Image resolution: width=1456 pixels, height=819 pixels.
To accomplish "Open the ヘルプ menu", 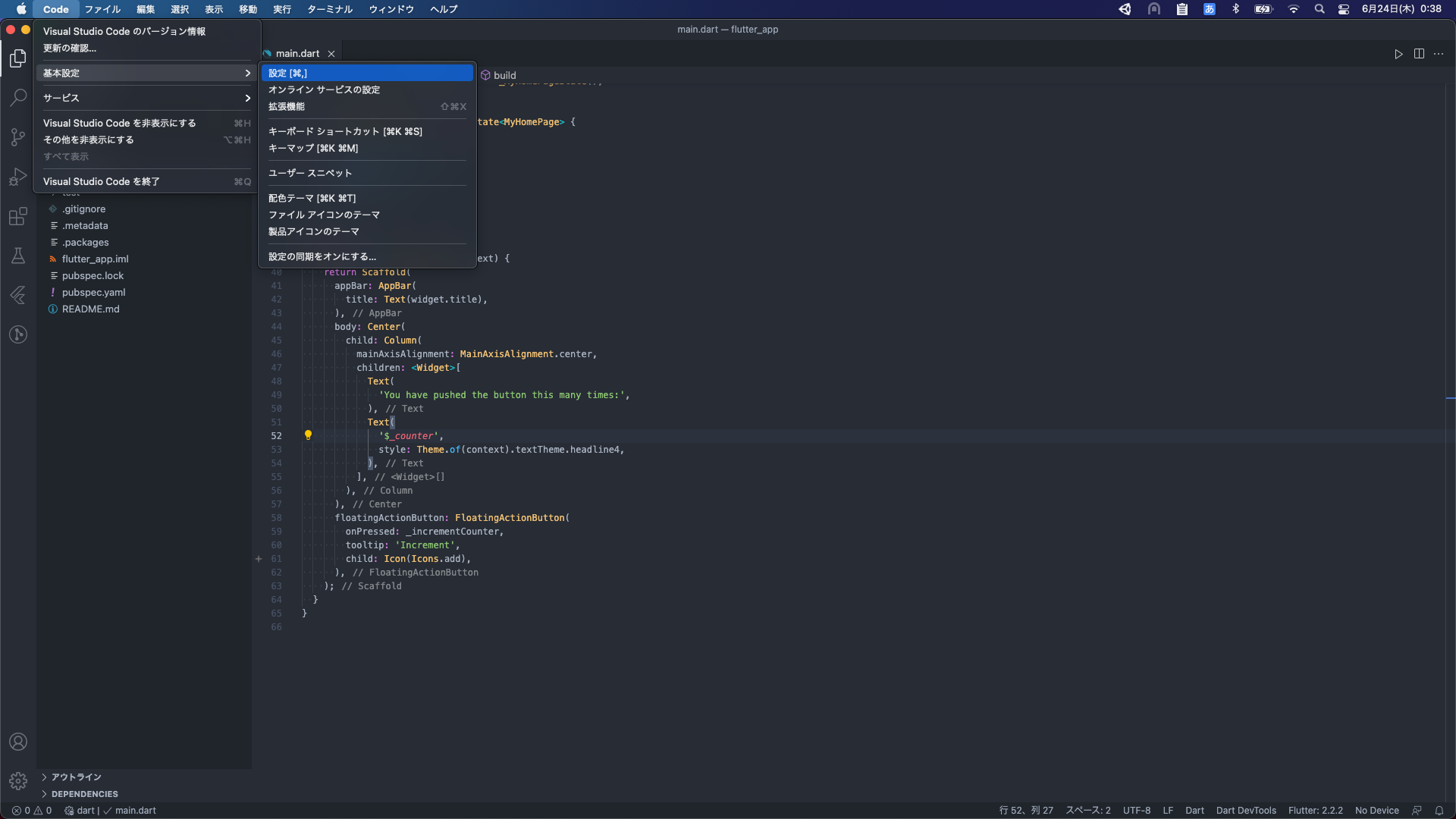I will (x=444, y=9).
